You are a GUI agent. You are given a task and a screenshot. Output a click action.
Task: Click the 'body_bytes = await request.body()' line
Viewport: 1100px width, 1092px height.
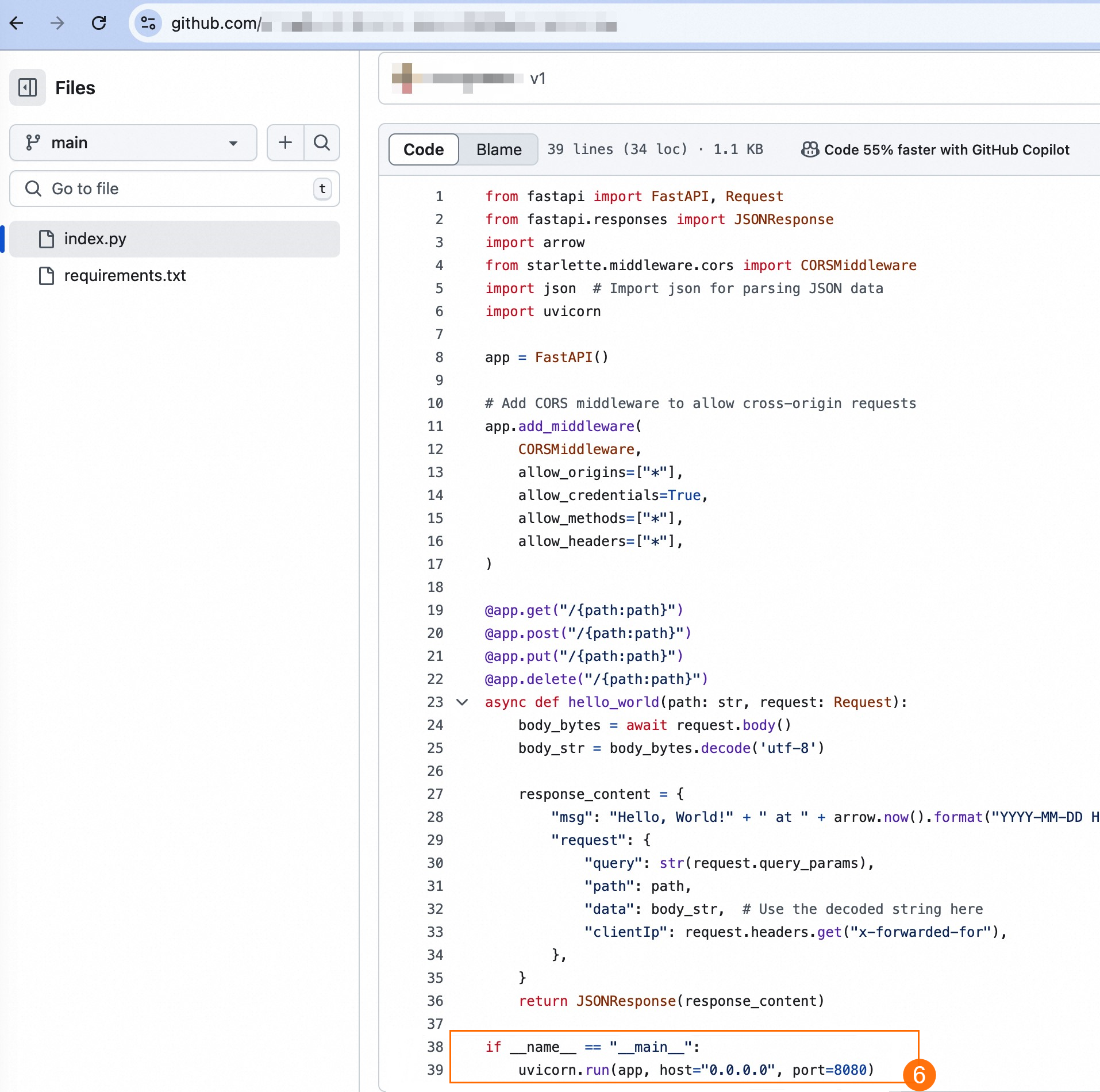point(655,725)
